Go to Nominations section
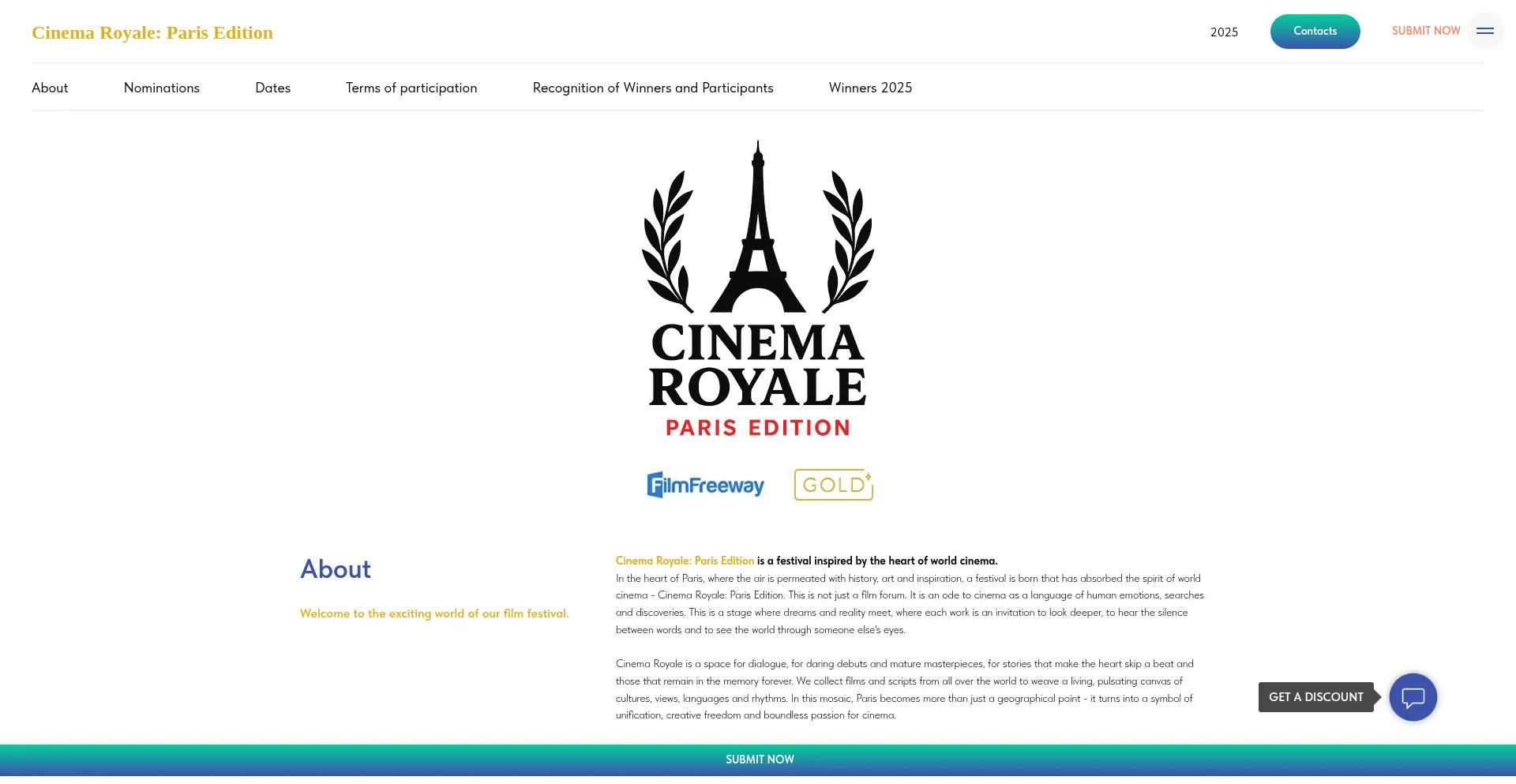 click(162, 88)
